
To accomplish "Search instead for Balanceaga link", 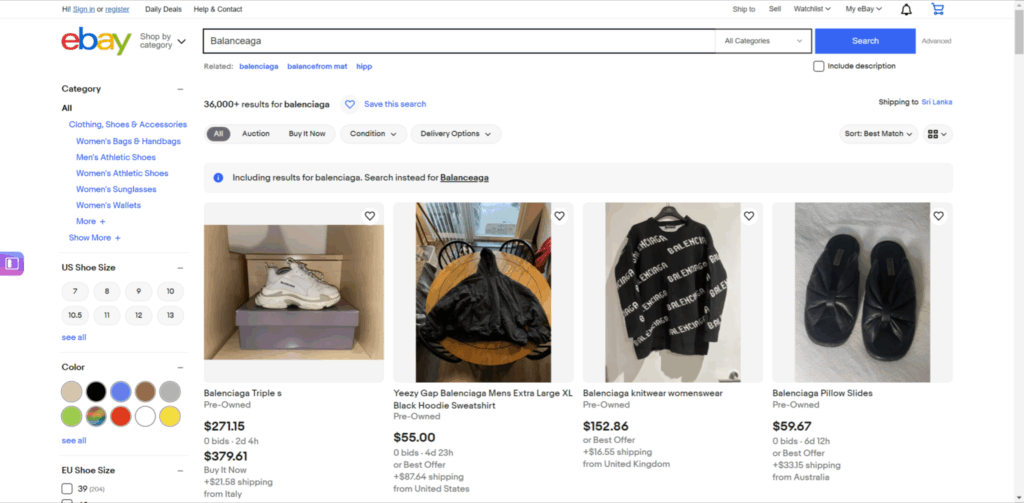I will [464, 178].
